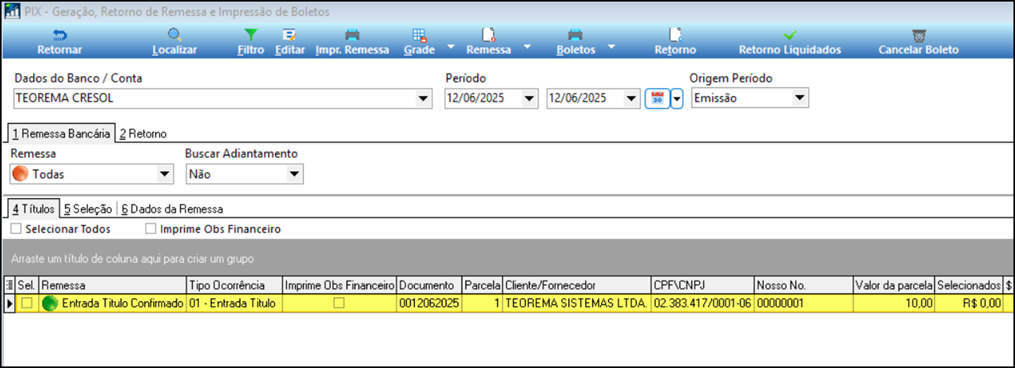1015x368 pixels.
Task: Switch to 1 Remessa Bancária tab
Action: click(x=61, y=133)
